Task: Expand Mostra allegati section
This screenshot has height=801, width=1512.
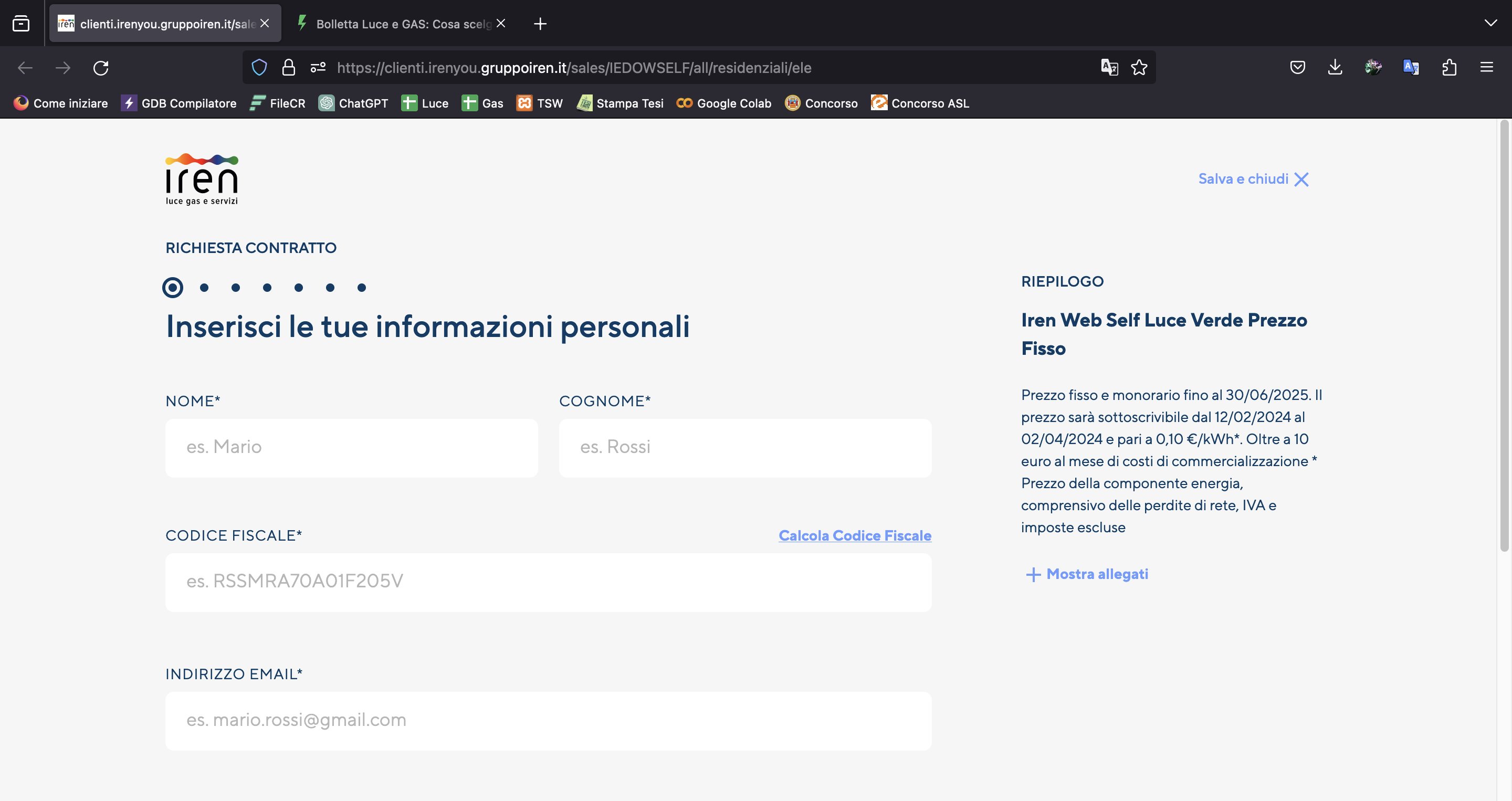Action: point(1086,574)
